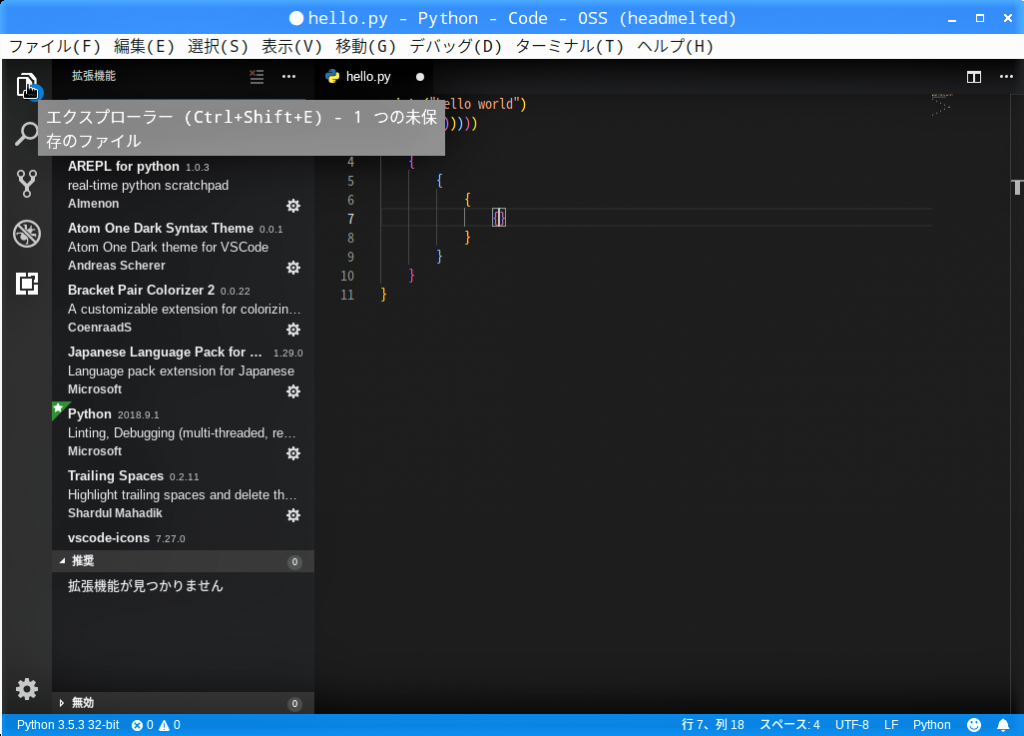1024x736 pixels.
Task: Open the ヘルプ(H) menu
Action: (x=675, y=46)
